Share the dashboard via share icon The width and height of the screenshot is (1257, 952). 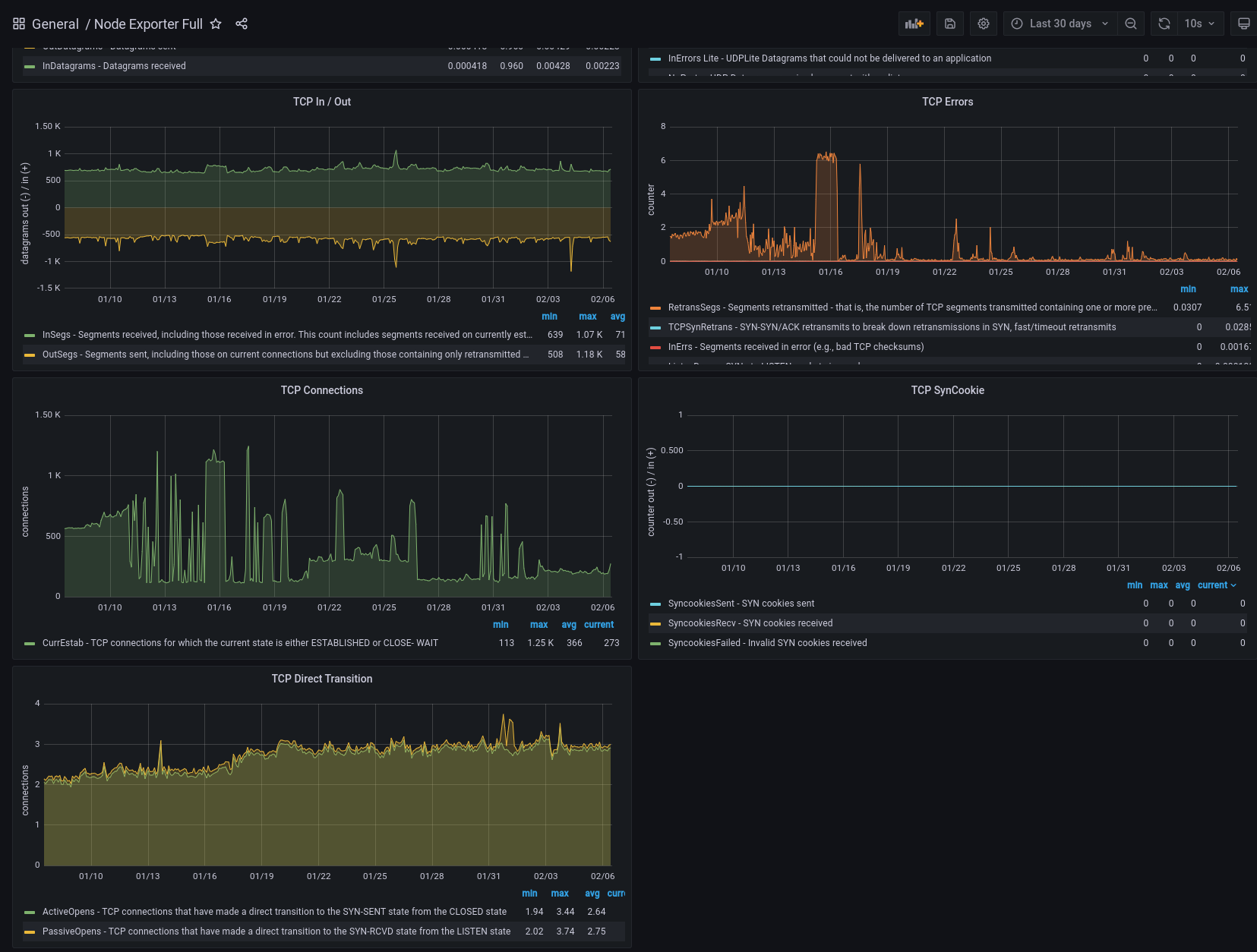[x=242, y=24]
